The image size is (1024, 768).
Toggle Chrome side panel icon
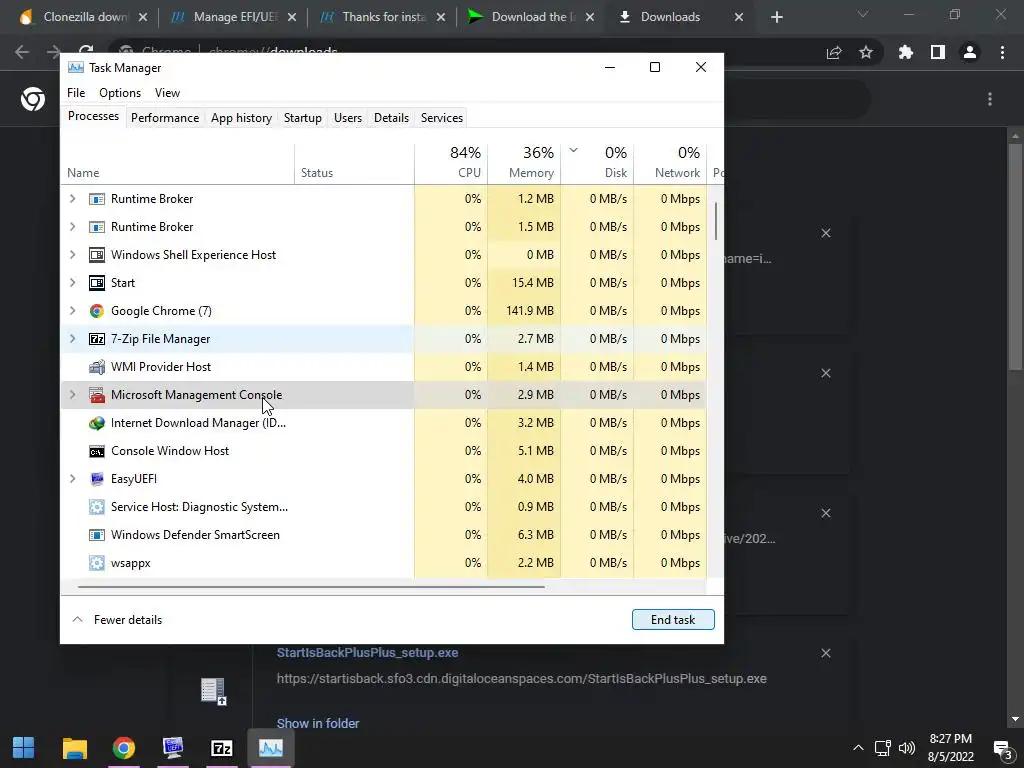click(x=938, y=52)
